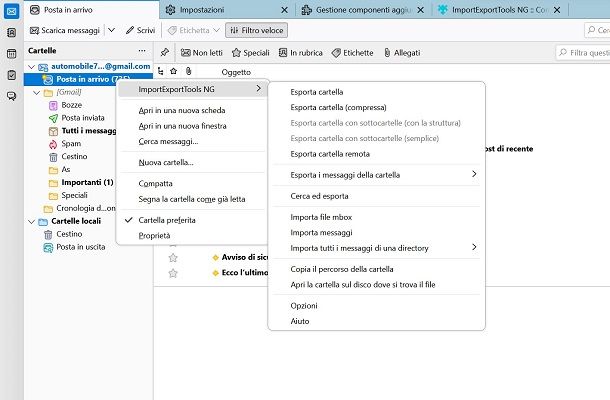Open the Etichetta dropdown

tap(194, 30)
